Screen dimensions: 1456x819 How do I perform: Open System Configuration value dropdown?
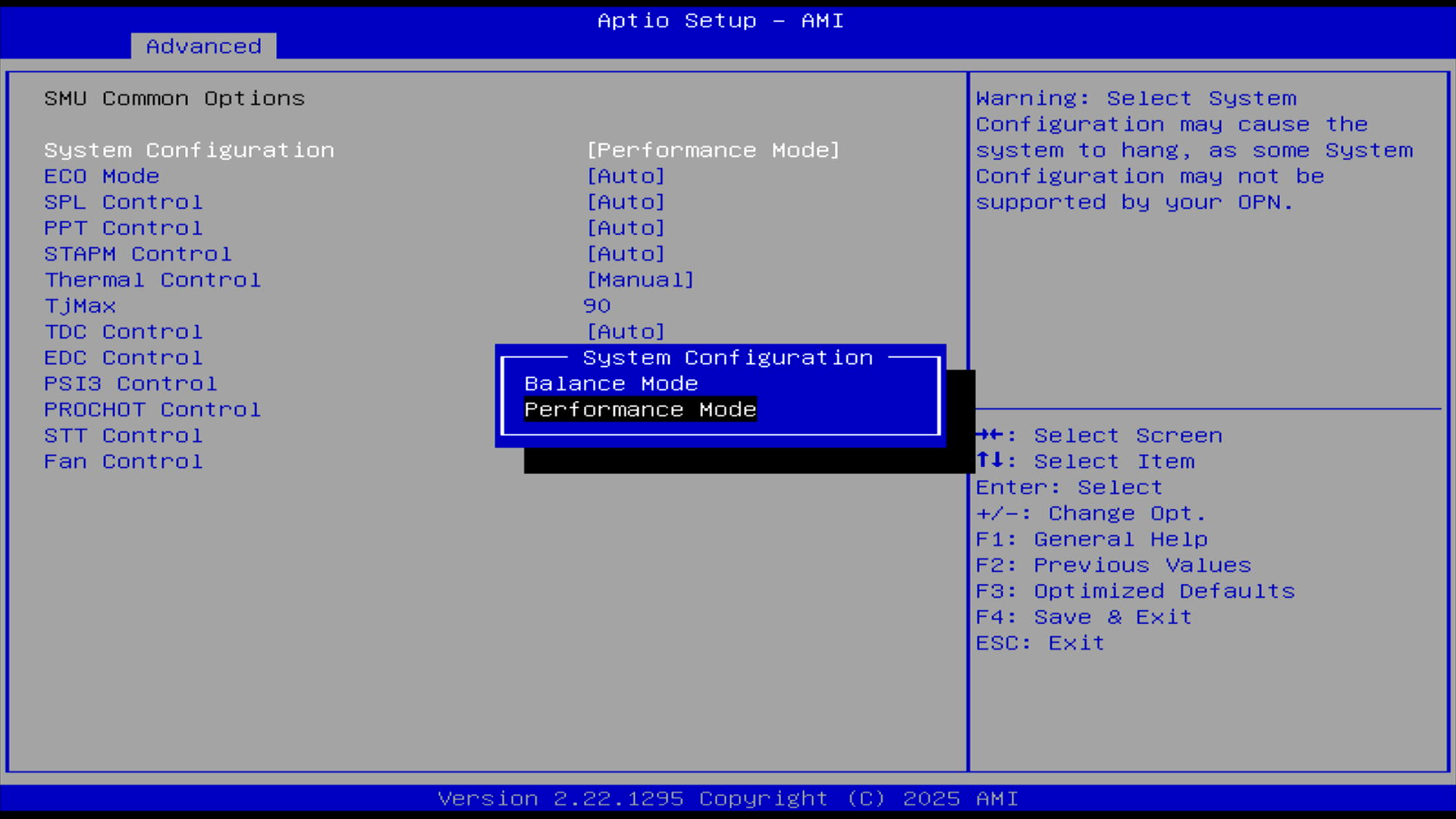click(x=713, y=150)
